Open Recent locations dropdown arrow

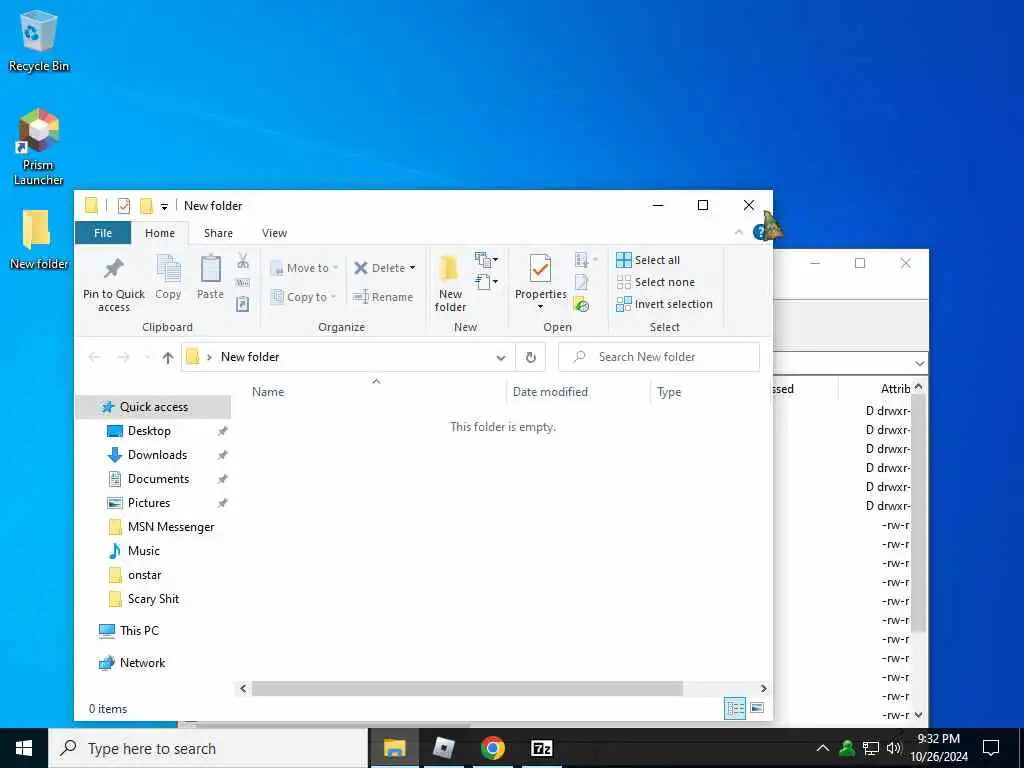click(x=147, y=357)
